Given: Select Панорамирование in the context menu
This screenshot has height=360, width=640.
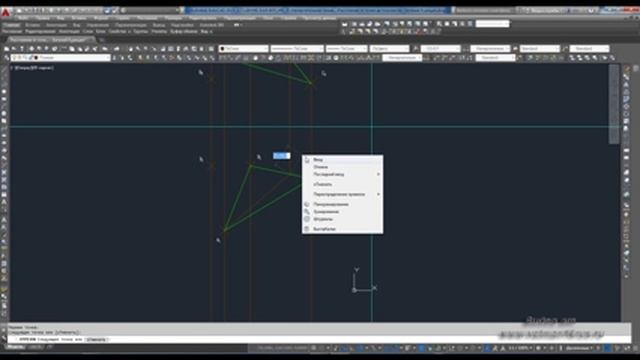Looking at the screenshot, I should (342, 204).
